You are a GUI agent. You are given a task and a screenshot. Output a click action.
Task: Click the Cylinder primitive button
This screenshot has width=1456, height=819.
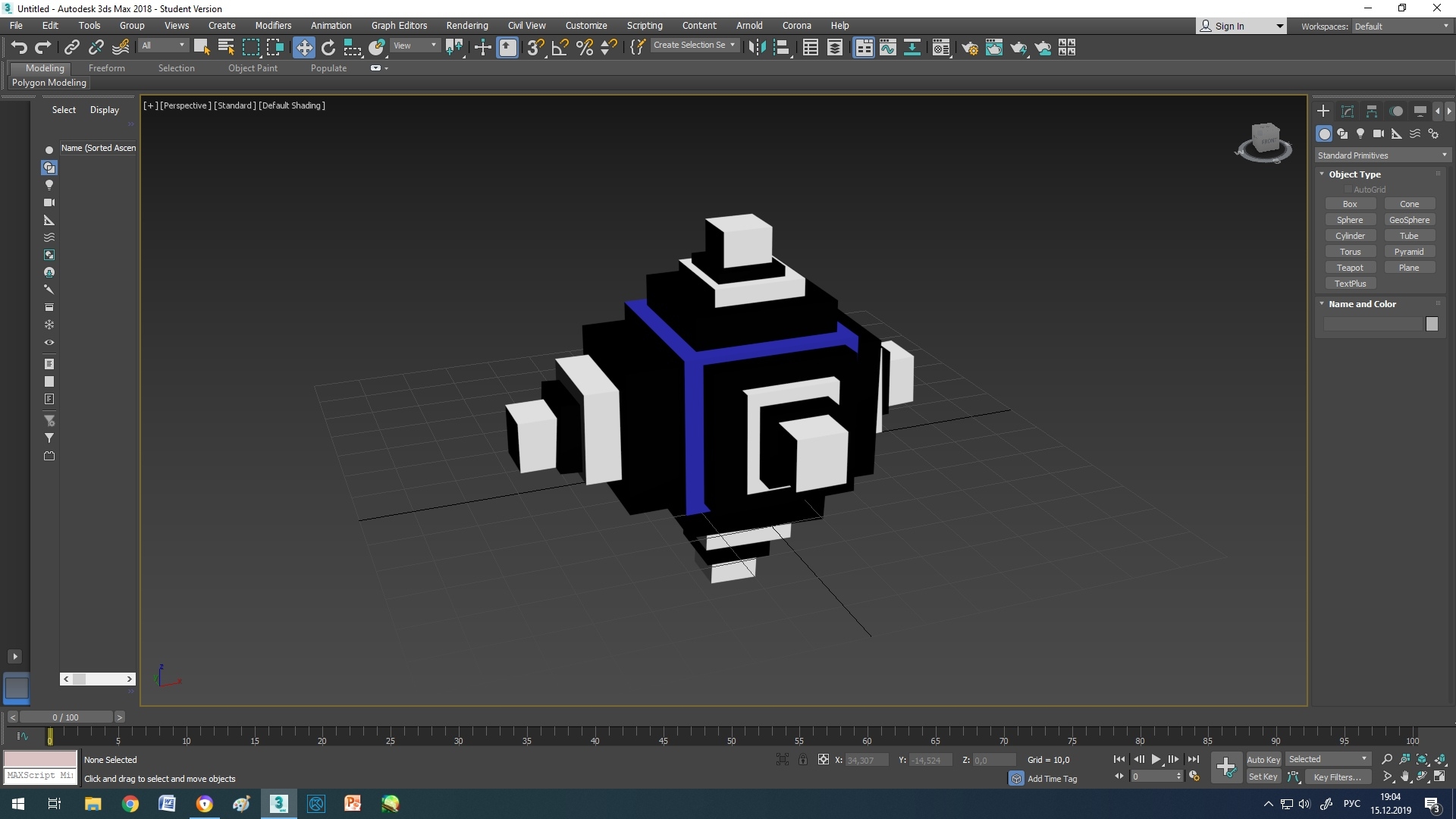click(1350, 236)
